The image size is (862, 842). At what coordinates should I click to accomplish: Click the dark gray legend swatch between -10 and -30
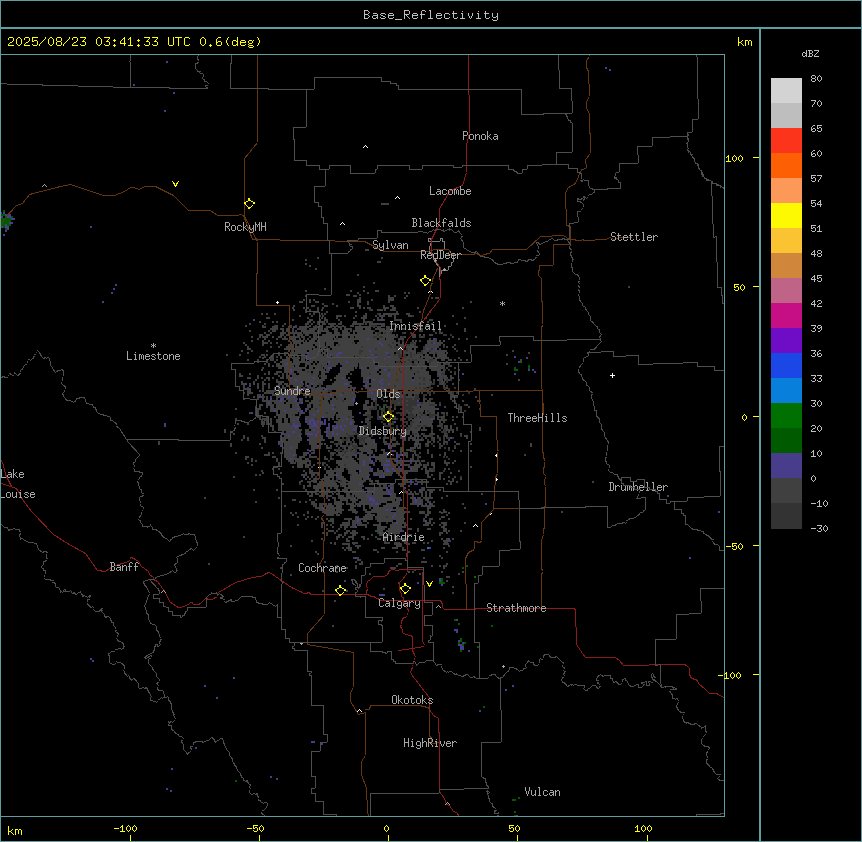tap(786, 516)
